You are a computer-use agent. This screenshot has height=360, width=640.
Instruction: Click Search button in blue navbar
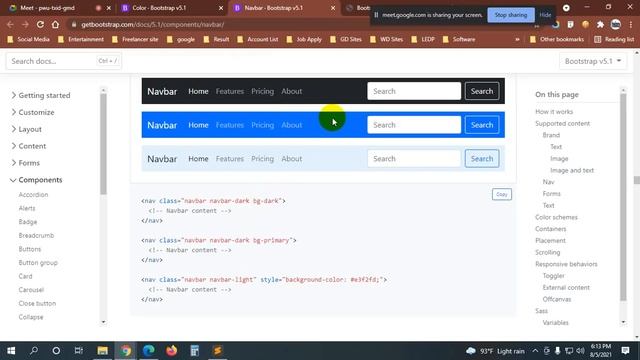coord(482,125)
